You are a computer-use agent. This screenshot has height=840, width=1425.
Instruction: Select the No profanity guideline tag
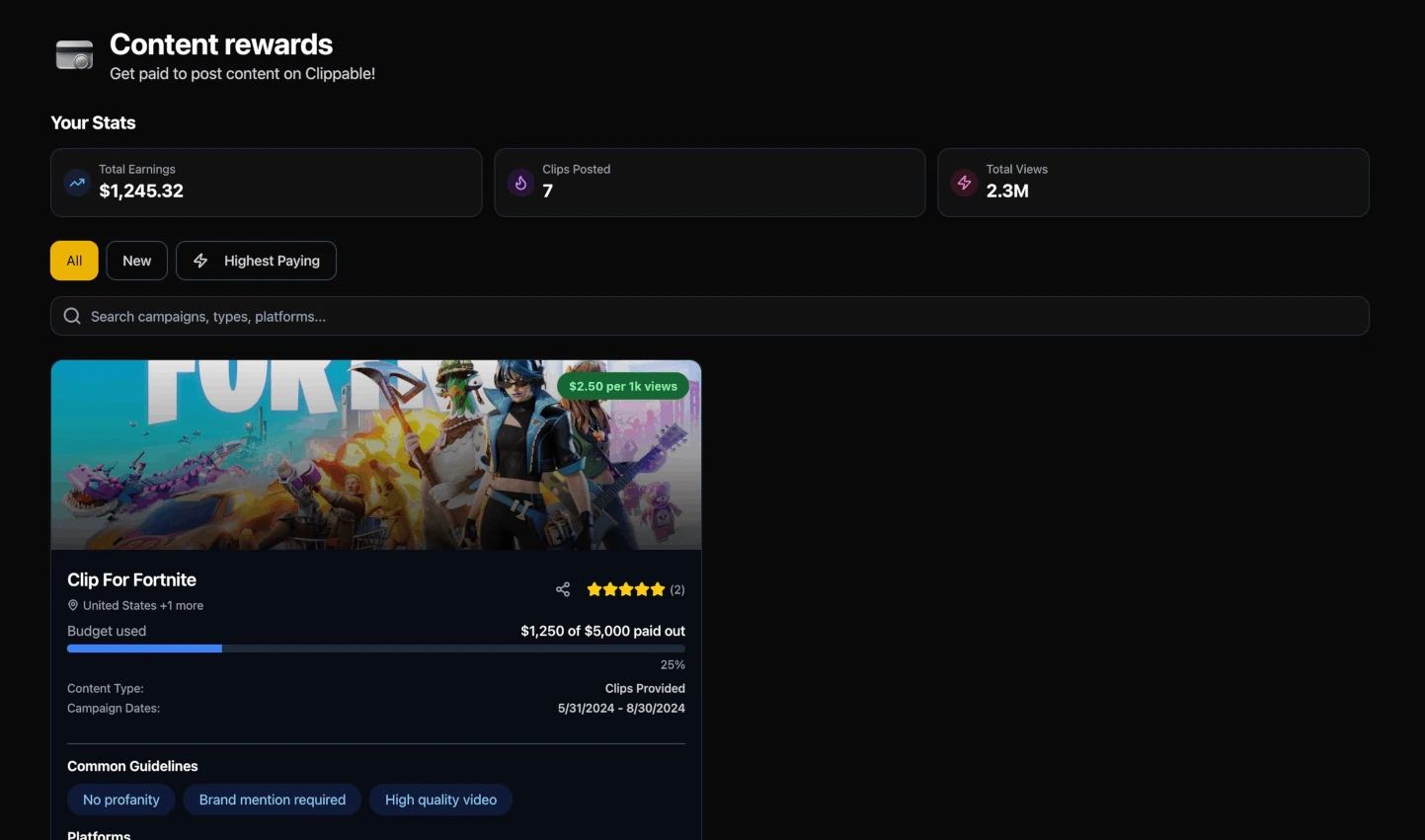click(x=120, y=800)
